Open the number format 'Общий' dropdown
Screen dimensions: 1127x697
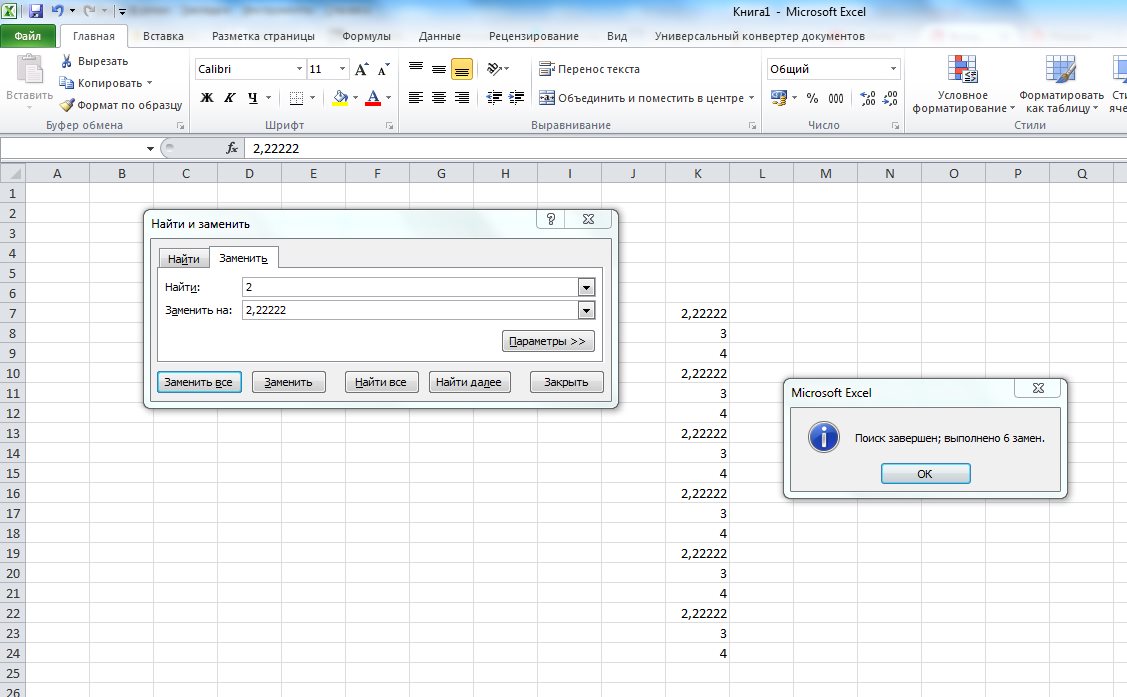coord(893,69)
